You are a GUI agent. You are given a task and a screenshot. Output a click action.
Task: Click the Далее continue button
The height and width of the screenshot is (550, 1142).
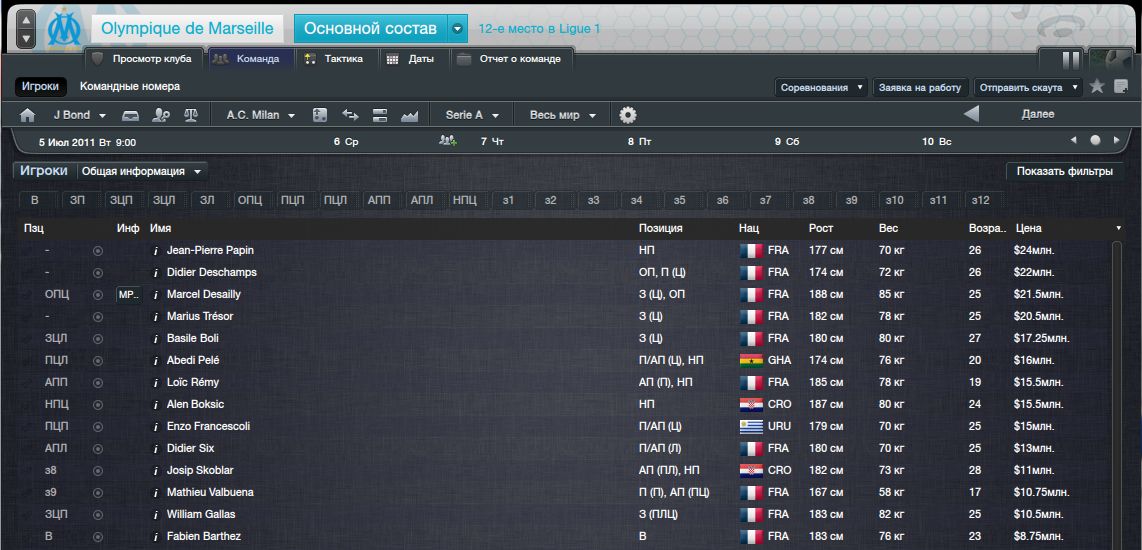(x=1038, y=114)
